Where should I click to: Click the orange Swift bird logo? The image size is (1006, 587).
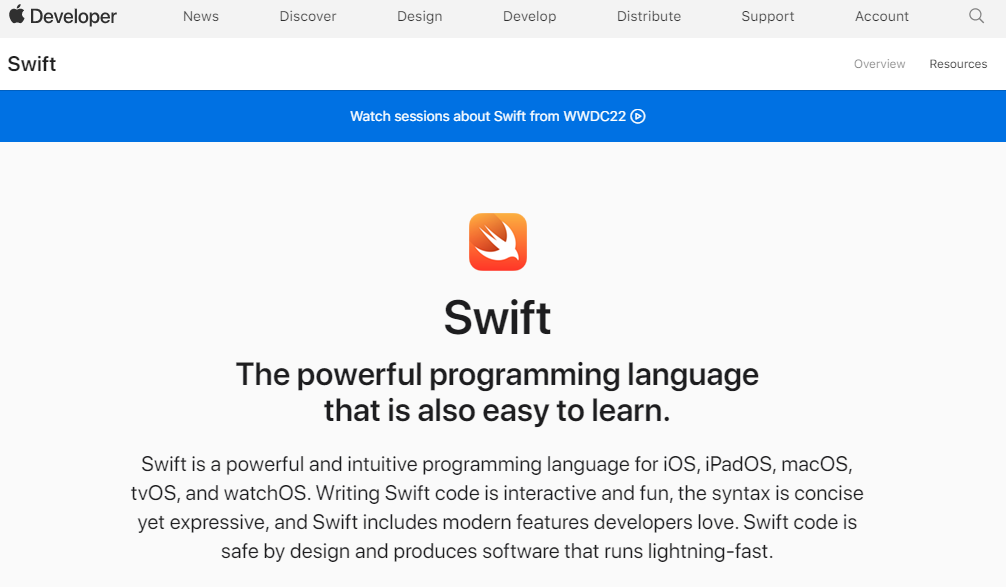498,242
